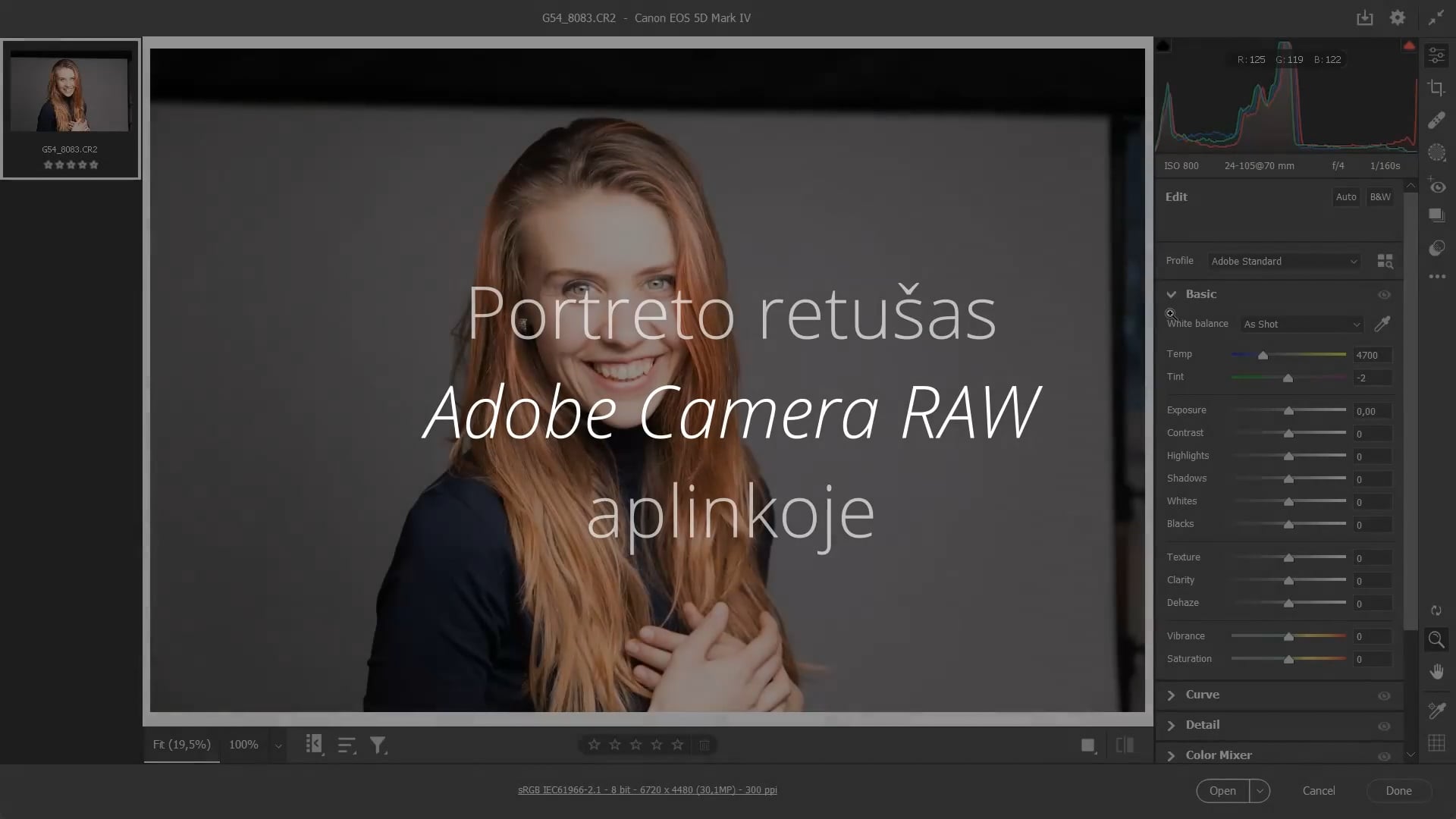Select the Red Eye removal tool
The width and height of the screenshot is (1456, 819).
[x=1436, y=185]
